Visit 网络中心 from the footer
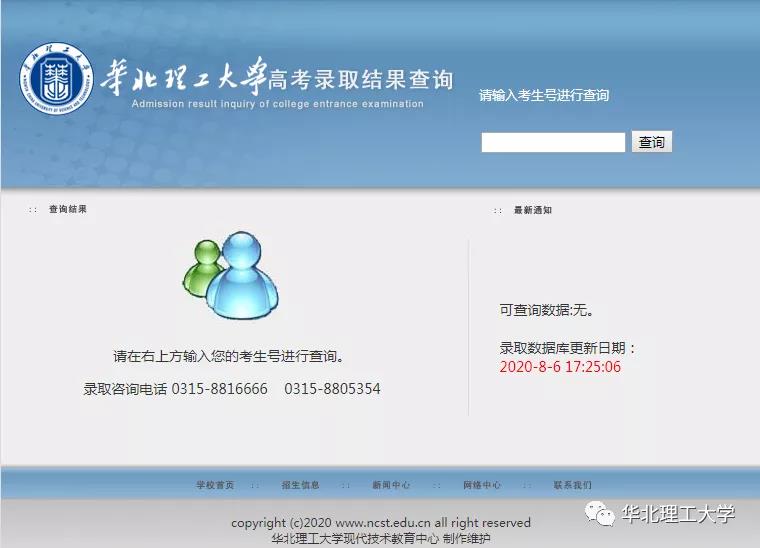Screen dimensions: 760x548 coord(481,485)
